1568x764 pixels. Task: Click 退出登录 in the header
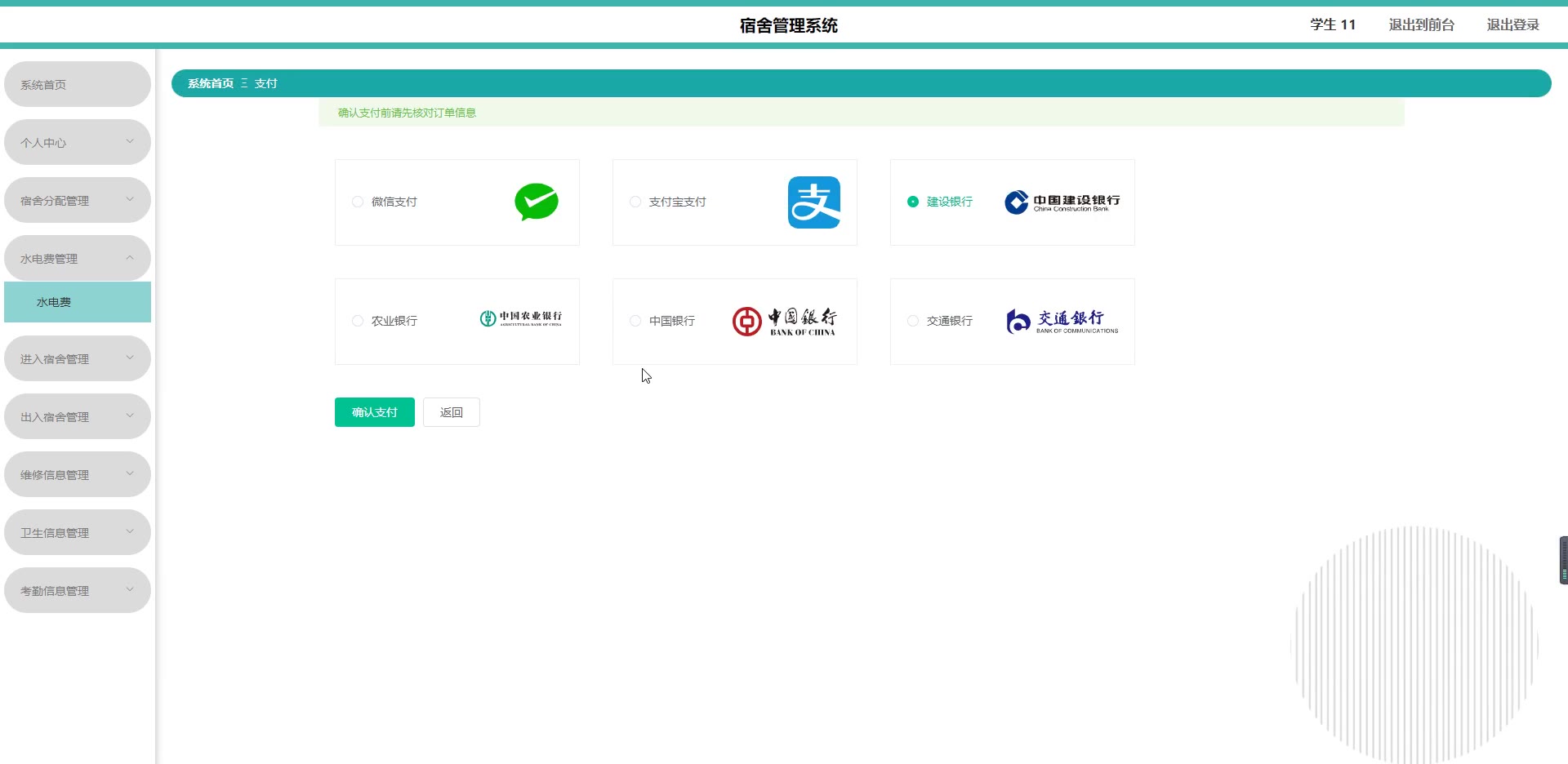click(x=1513, y=24)
